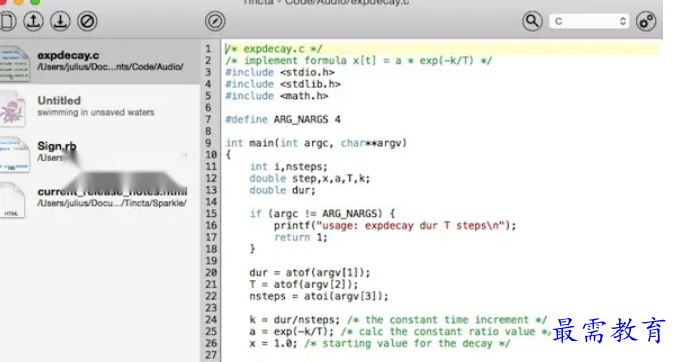Select Sign.rb in the file sidebar
This screenshot has height=362, width=674.
(x=100, y=152)
